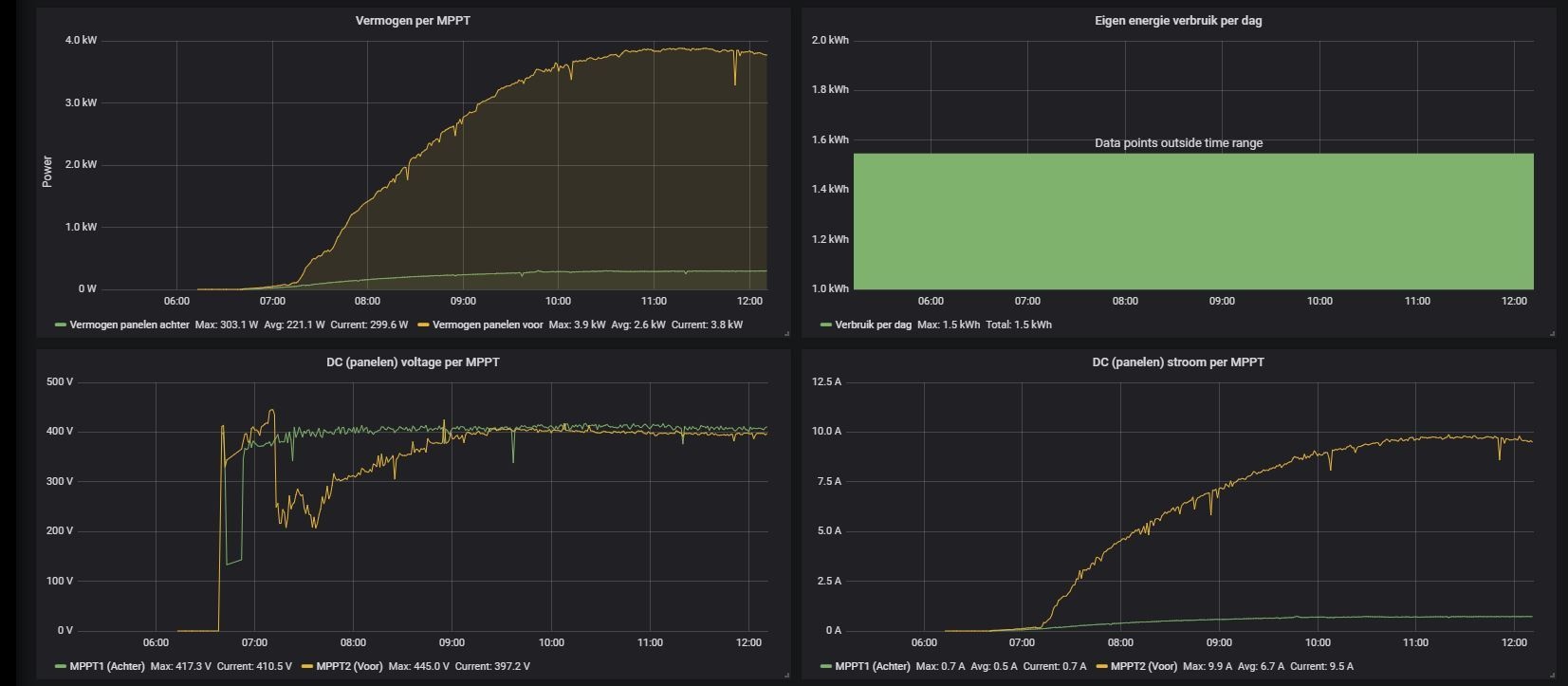
Task: Click the yellow color line of Vermogen panelen voor
Action: [423, 324]
